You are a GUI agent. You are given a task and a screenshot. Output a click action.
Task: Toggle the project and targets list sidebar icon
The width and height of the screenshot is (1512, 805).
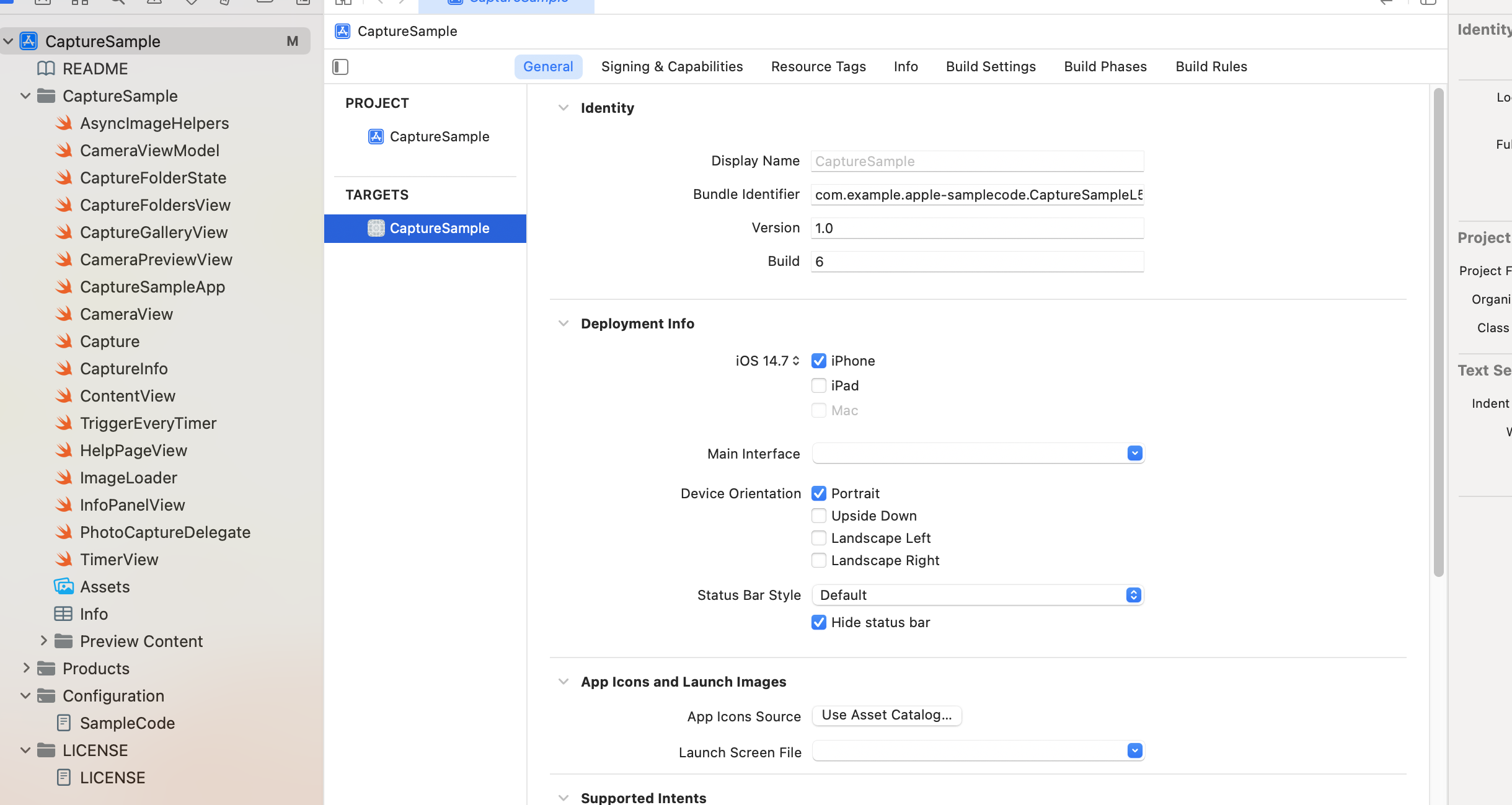tap(340, 67)
